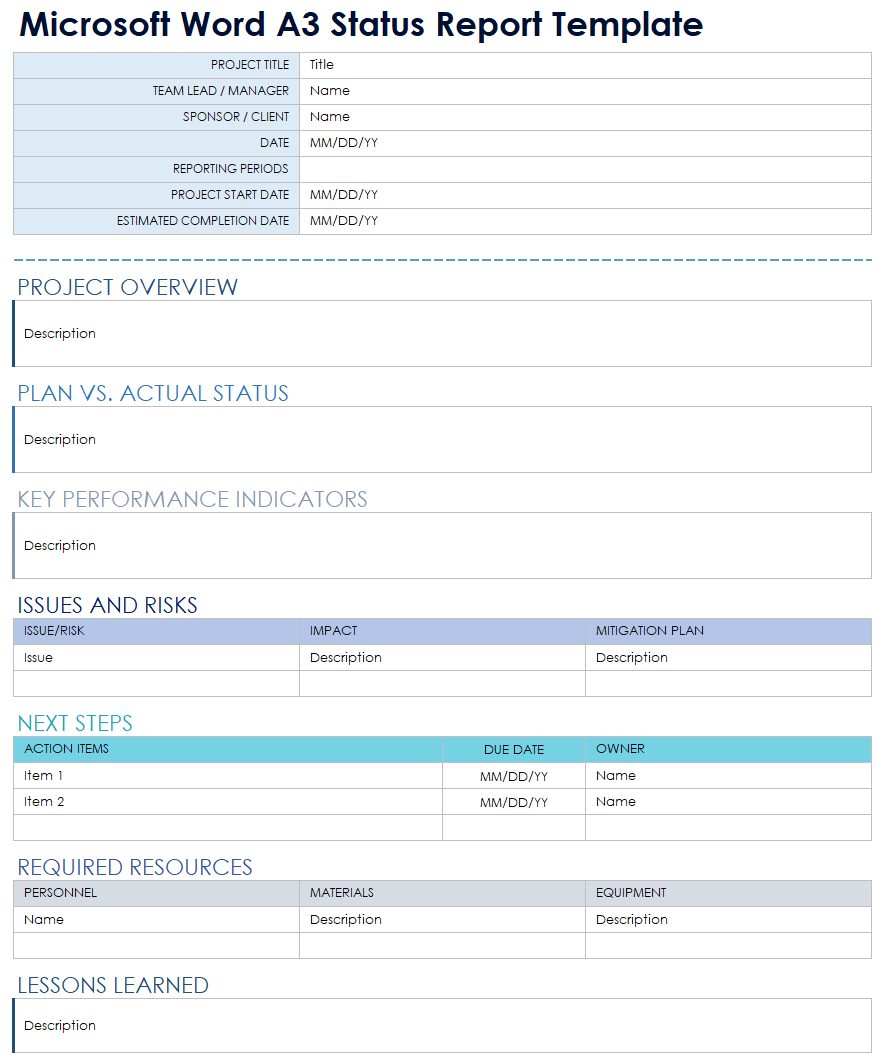Click the Project Title value field
Screen dimensions: 886x1062
coord(584,65)
